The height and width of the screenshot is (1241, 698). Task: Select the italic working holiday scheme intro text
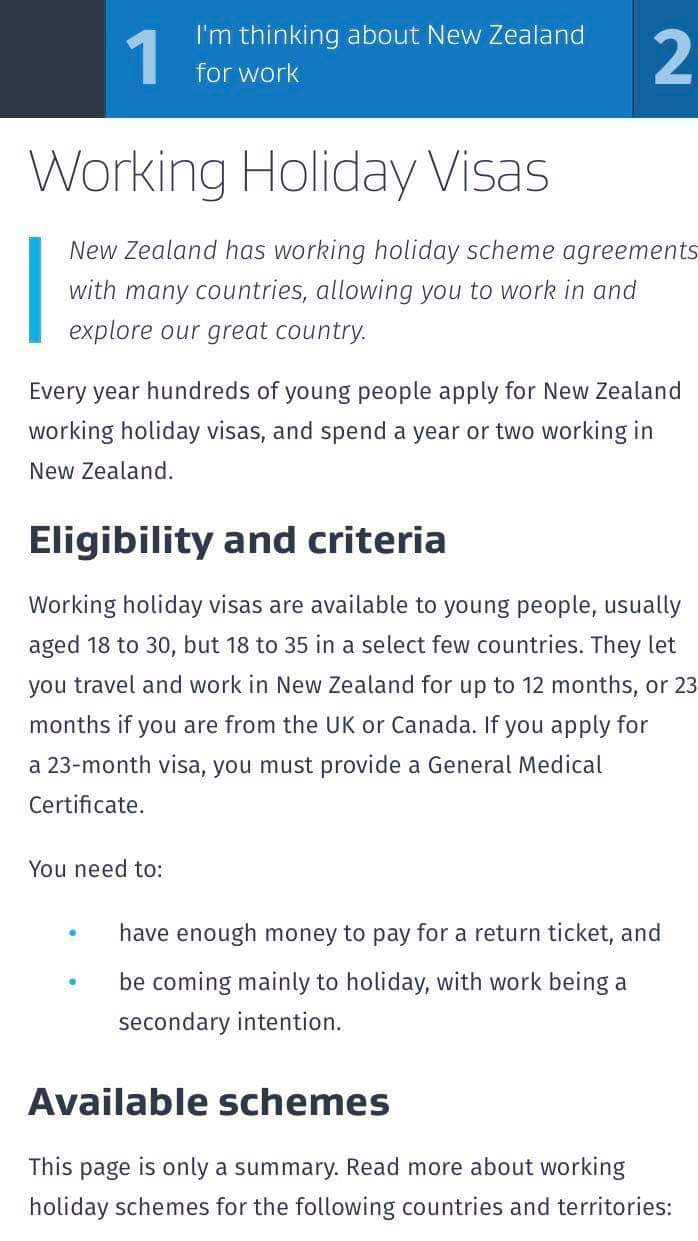[382, 290]
